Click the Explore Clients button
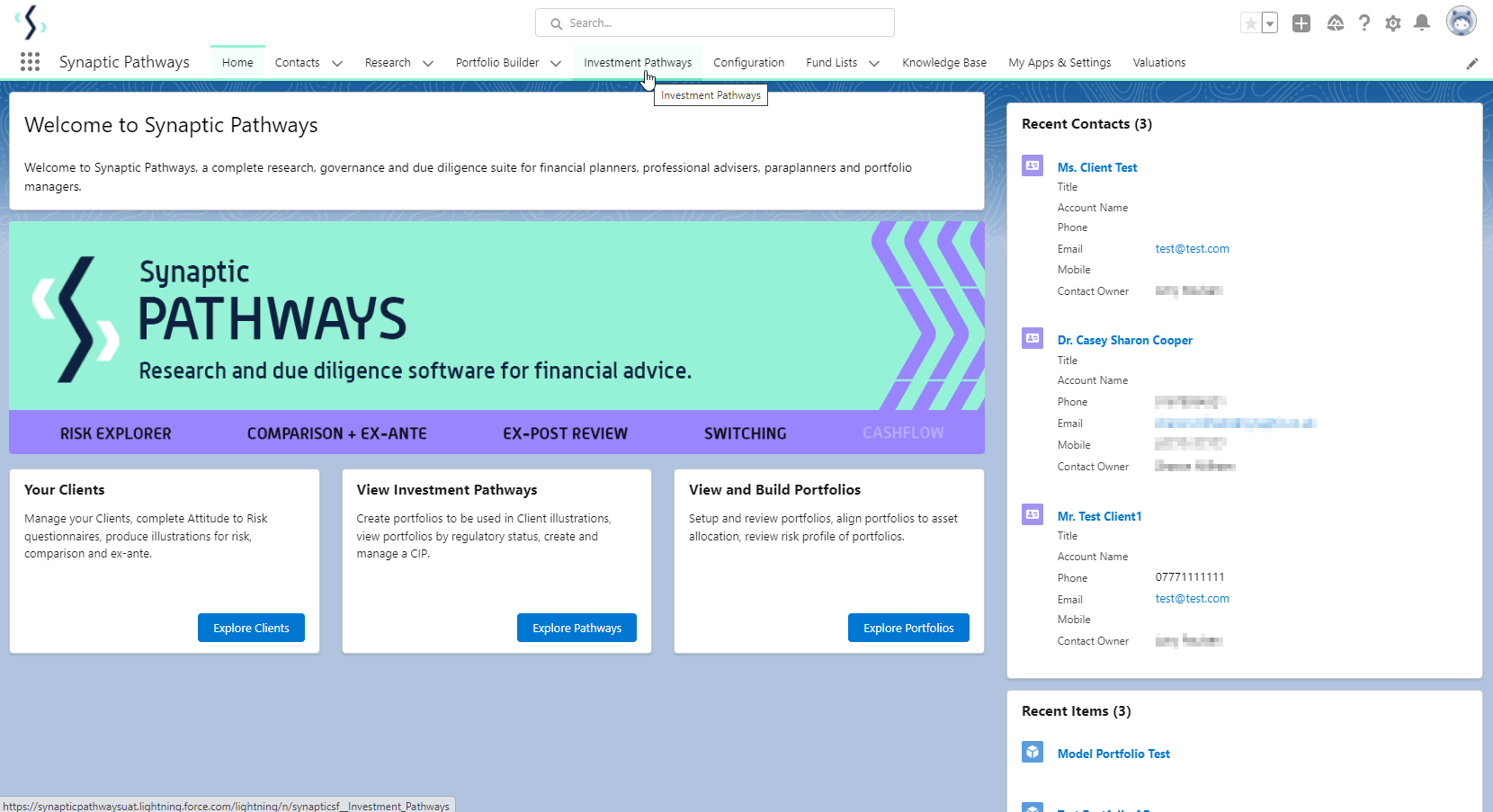The height and width of the screenshot is (812, 1493). tap(251, 628)
